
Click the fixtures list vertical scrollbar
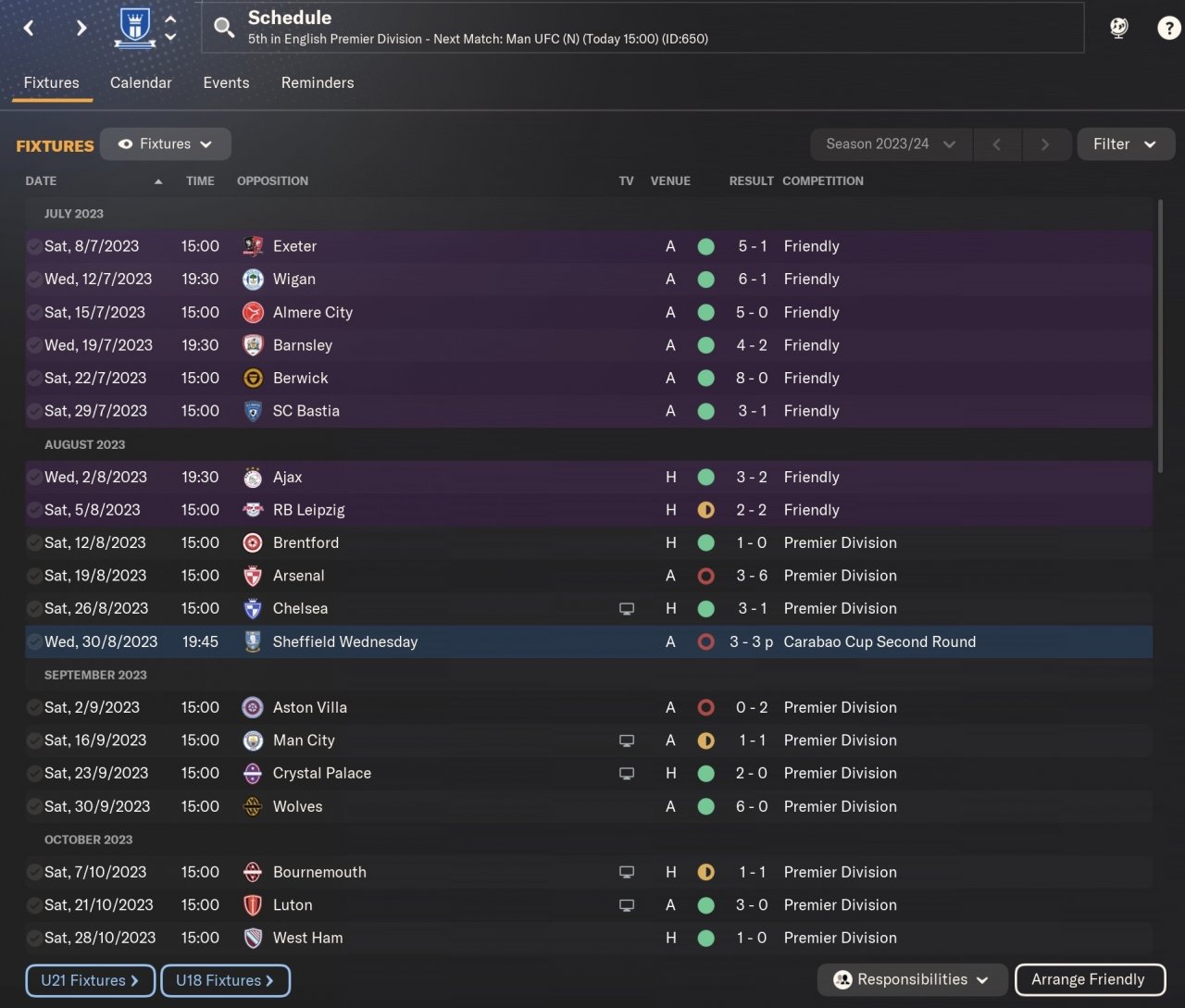click(x=1160, y=333)
